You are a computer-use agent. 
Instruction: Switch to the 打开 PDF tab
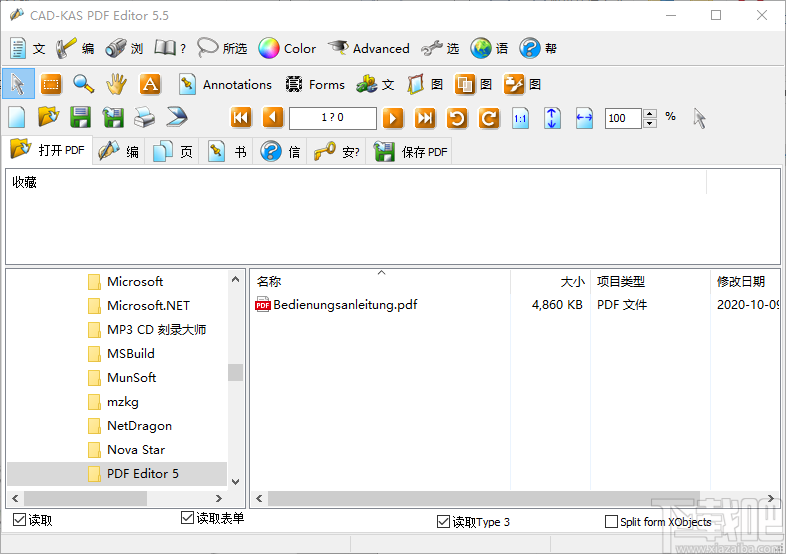47,150
